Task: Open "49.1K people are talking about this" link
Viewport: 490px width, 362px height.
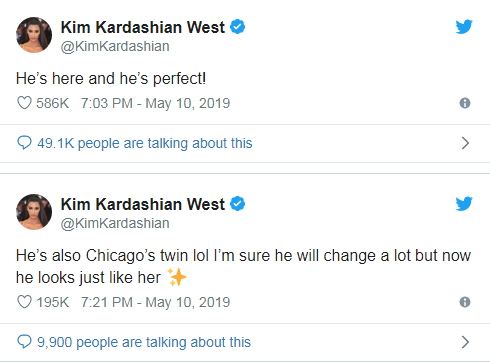Action: coord(145,143)
